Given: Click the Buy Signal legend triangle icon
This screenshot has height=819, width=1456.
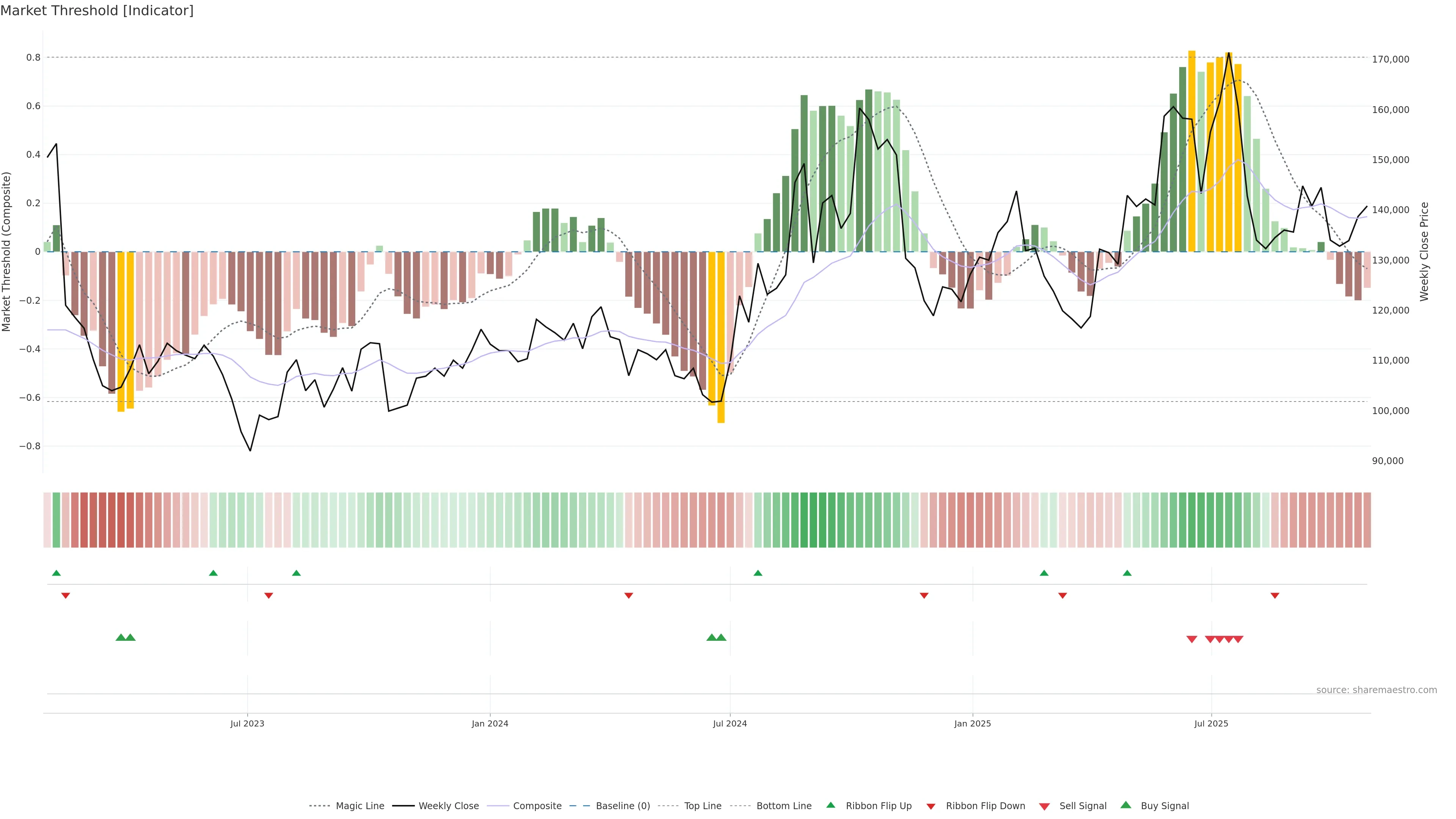Looking at the screenshot, I should point(1126,805).
